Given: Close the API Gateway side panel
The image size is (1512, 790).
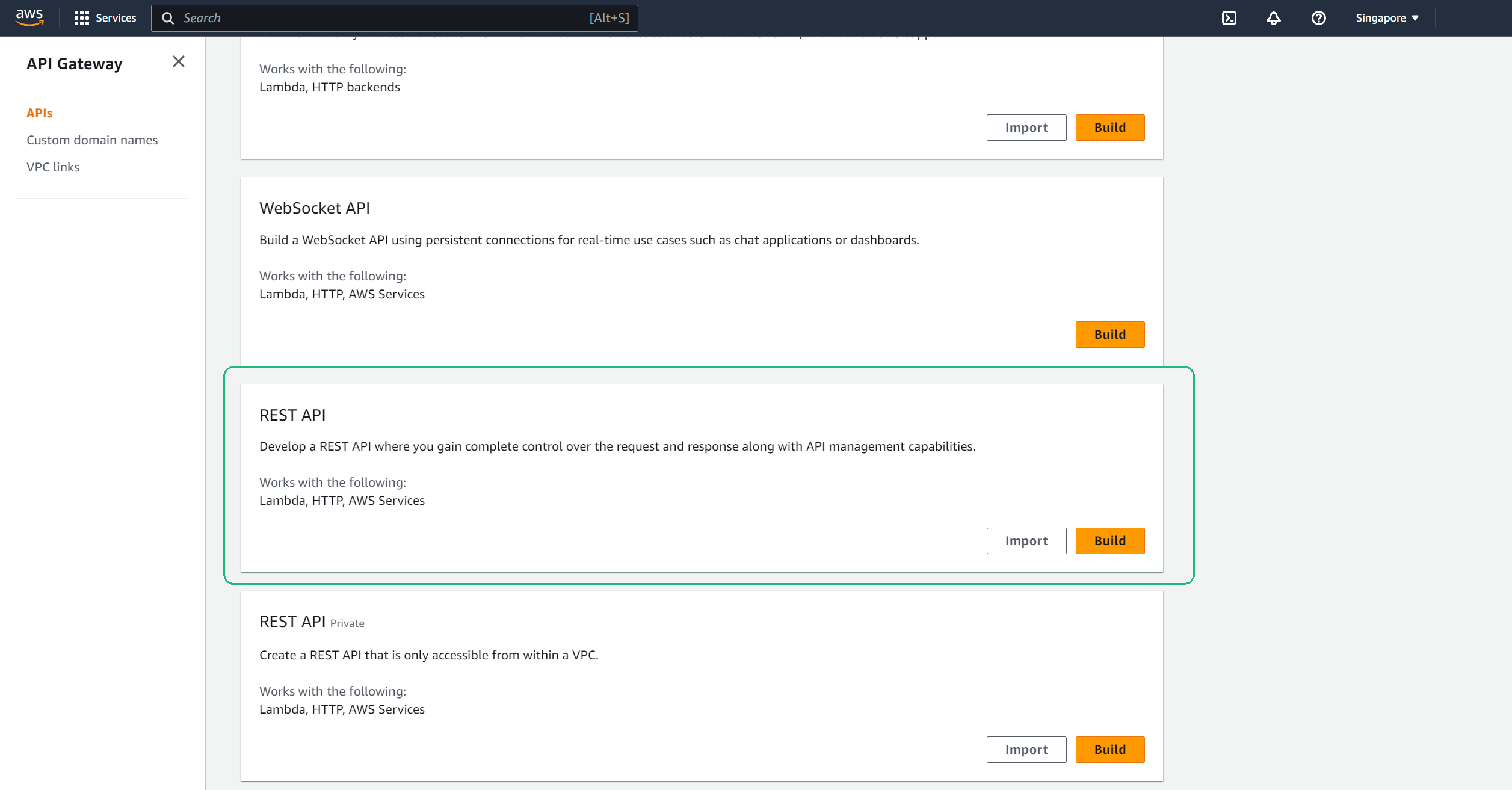Looking at the screenshot, I should coord(178,61).
